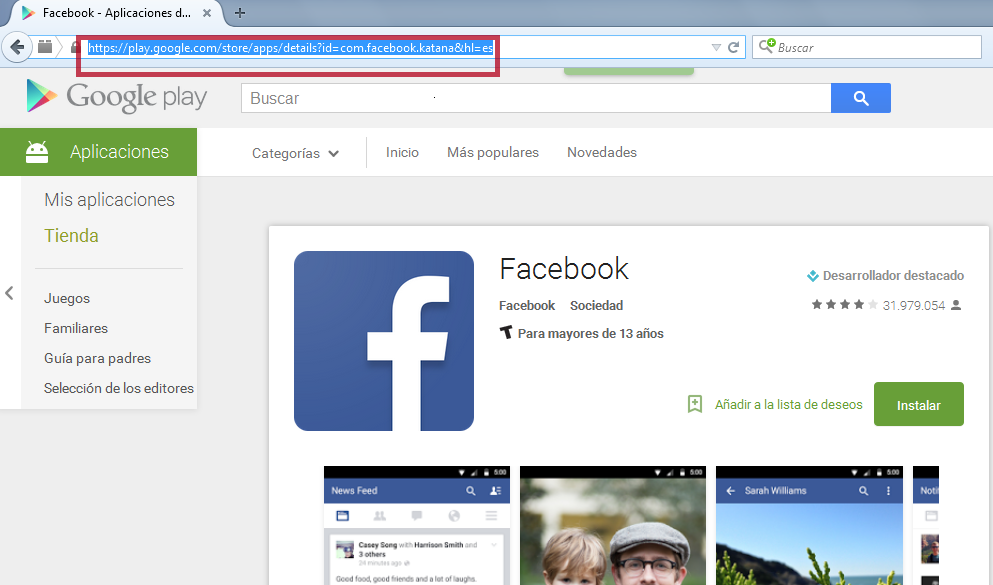Click the search engine magnifier icon
Viewport: 993px width, 585px height.
[766, 46]
